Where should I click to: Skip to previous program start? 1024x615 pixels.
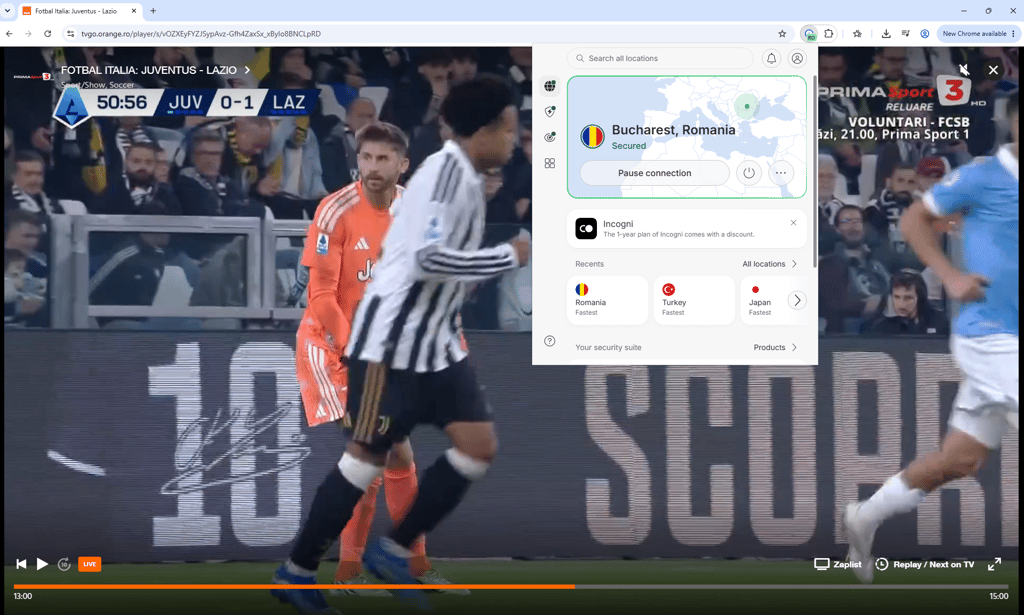22,564
